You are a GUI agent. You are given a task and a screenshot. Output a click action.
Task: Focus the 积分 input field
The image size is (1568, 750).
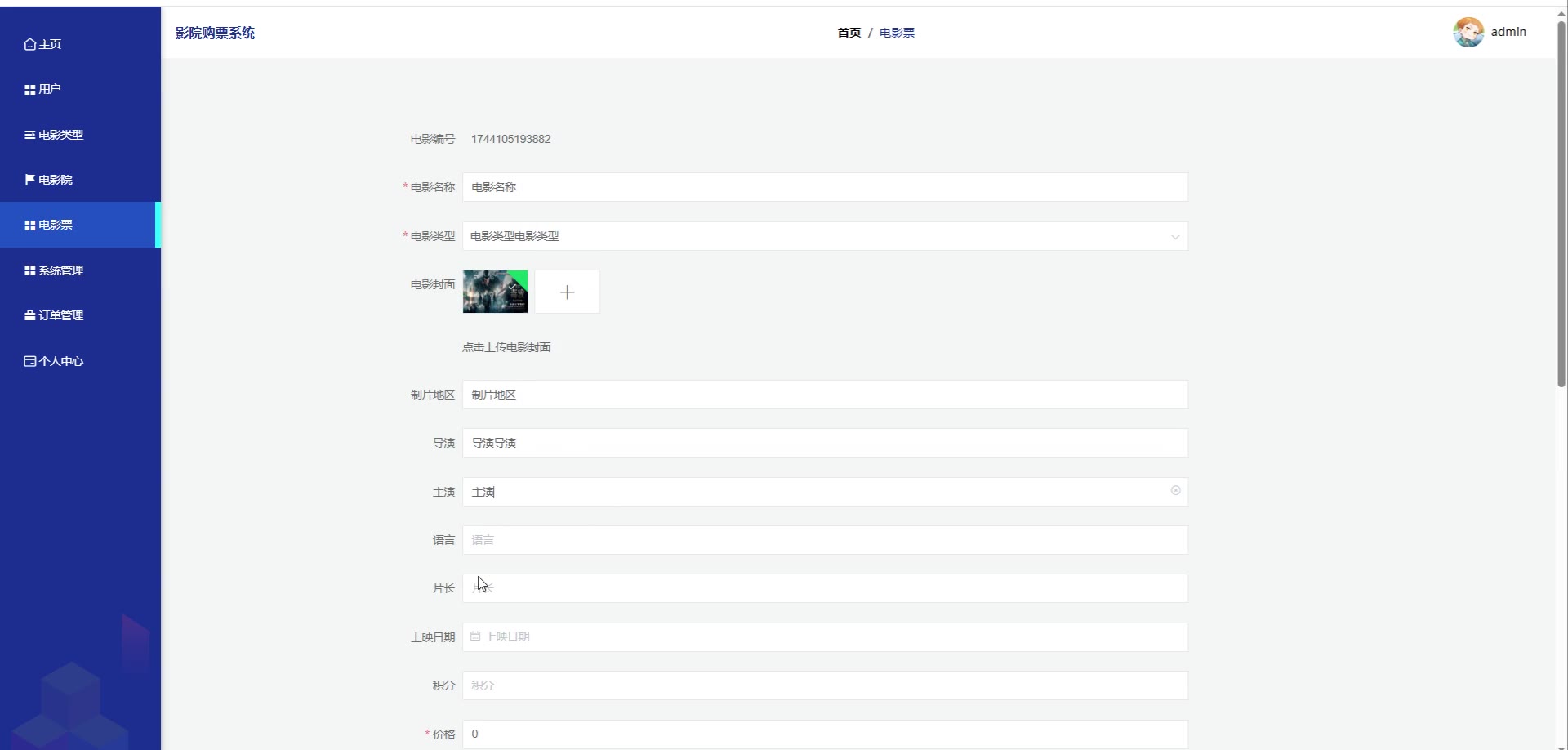(825, 685)
